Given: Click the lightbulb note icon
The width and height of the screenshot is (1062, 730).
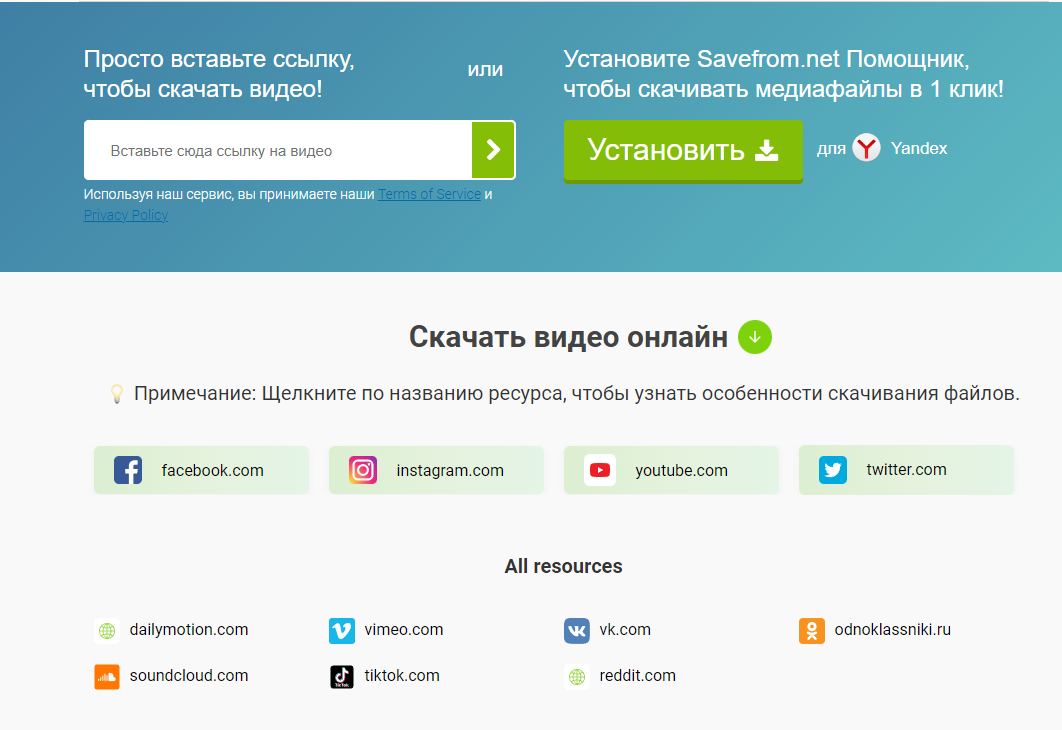Looking at the screenshot, I should [x=116, y=393].
